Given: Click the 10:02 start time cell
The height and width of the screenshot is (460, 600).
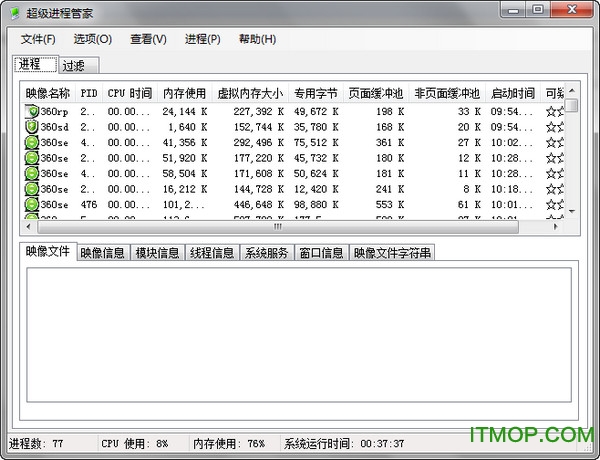Looking at the screenshot, I should click(512, 142).
